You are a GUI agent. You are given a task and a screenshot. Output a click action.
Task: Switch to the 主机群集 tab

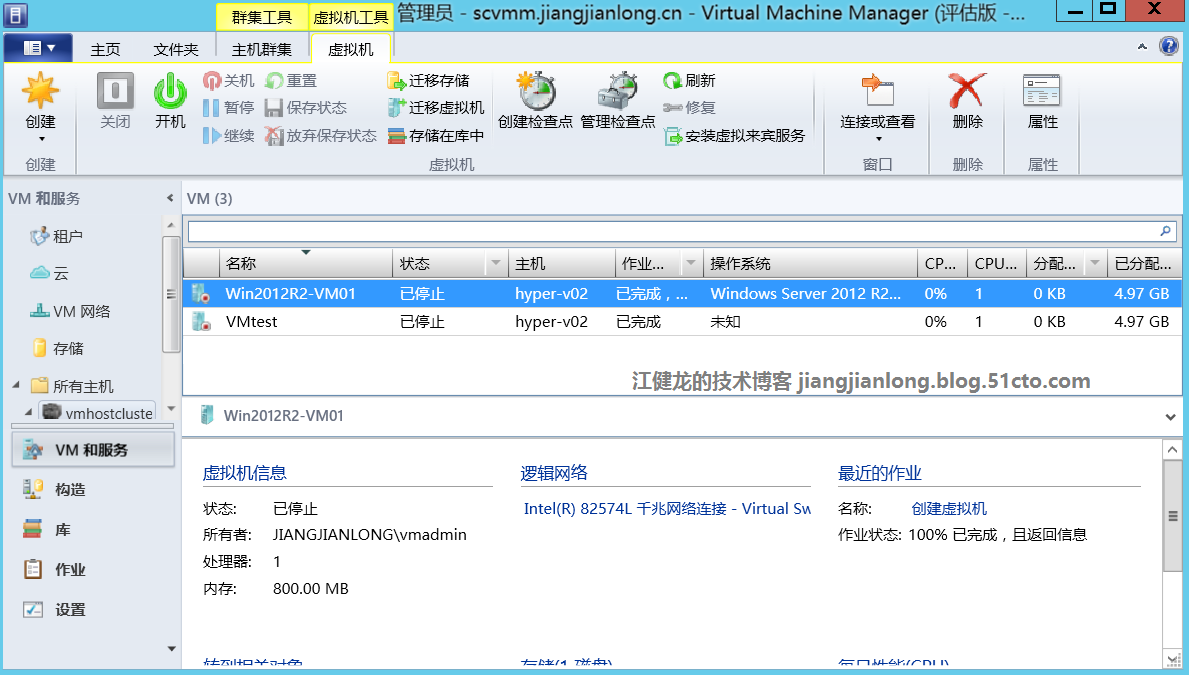coord(262,49)
